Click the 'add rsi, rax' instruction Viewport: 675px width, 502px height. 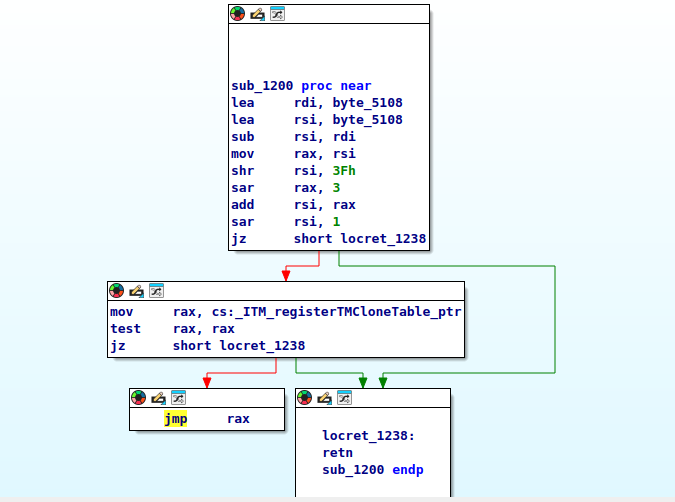[293, 205]
